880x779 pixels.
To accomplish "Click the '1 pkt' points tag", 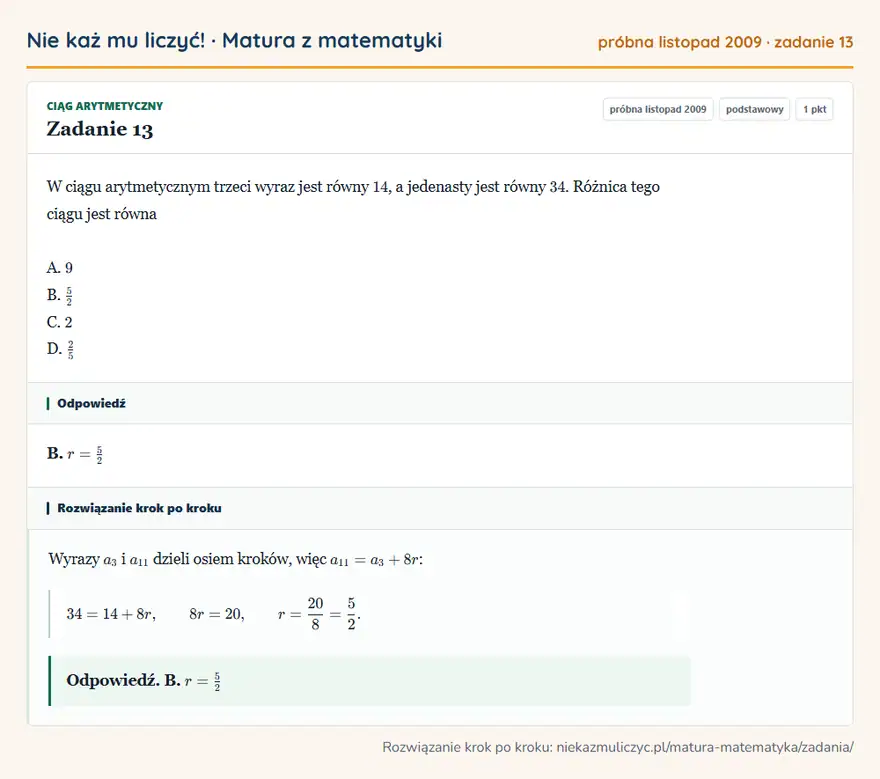I will (x=814, y=109).
